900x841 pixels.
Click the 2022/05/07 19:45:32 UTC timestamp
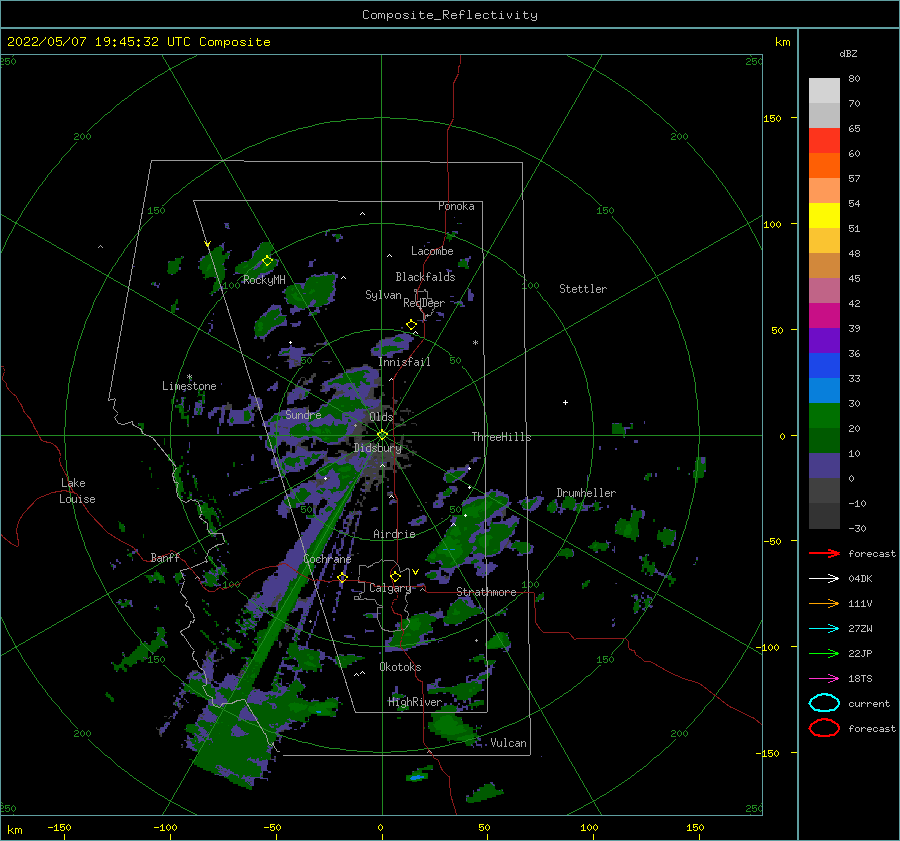click(138, 42)
